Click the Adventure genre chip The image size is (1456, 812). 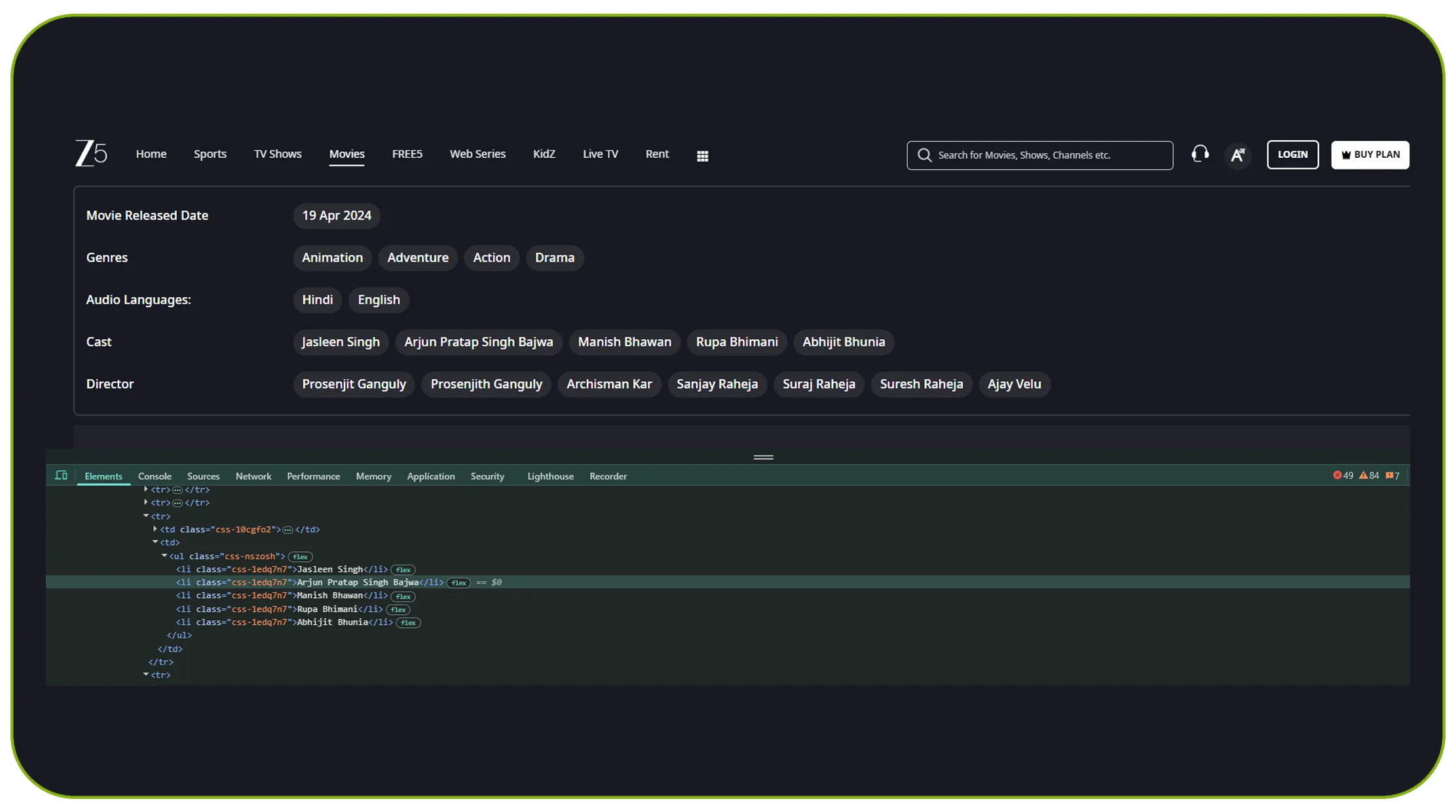418,258
